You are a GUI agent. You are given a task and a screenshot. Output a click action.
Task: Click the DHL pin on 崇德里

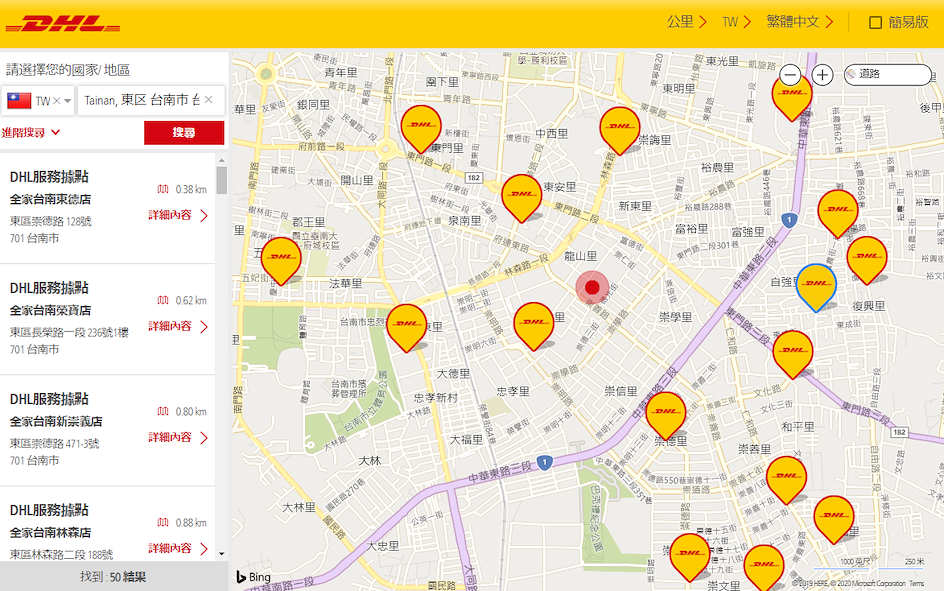click(666, 415)
